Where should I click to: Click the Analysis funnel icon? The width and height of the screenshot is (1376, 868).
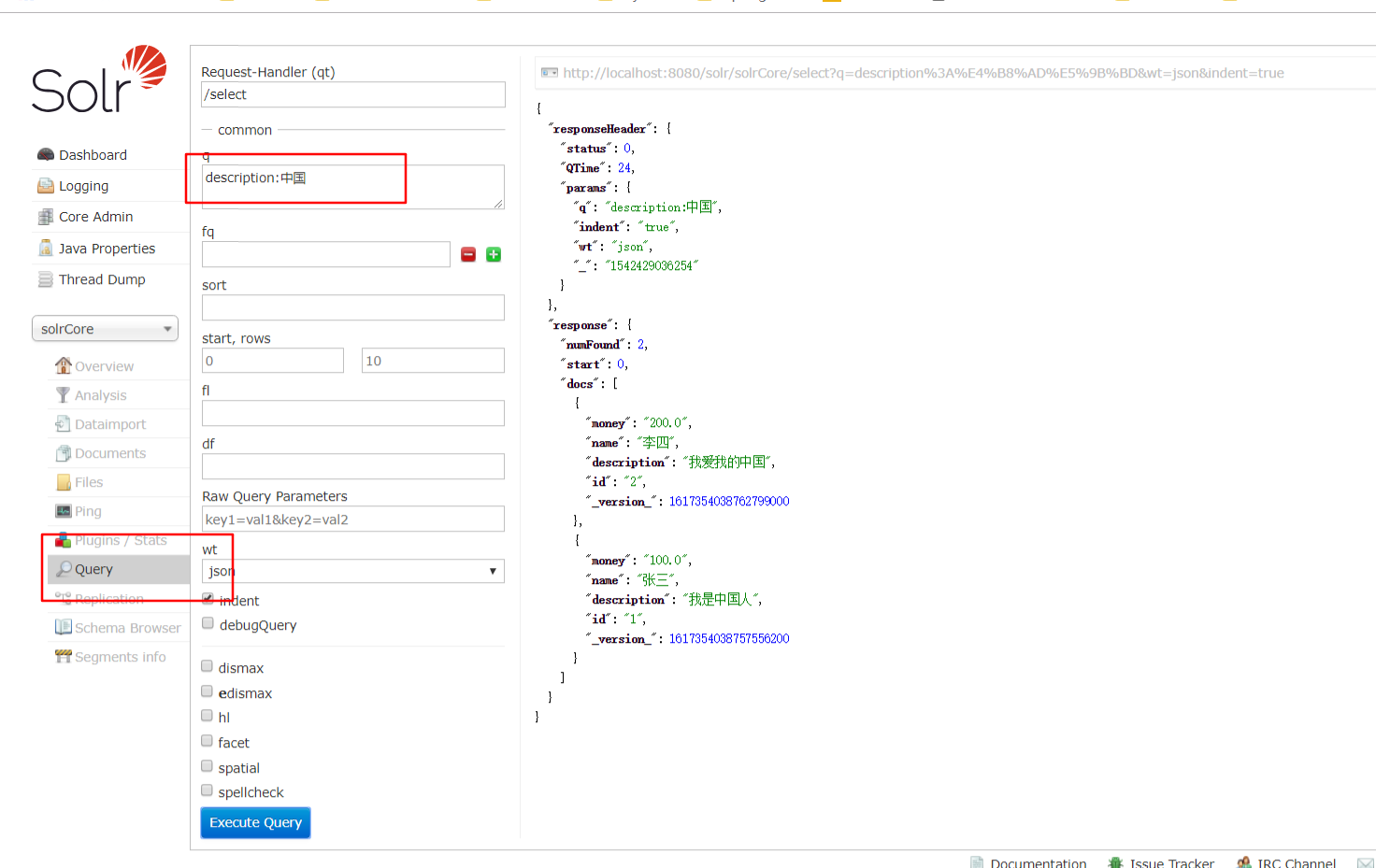pos(63,395)
